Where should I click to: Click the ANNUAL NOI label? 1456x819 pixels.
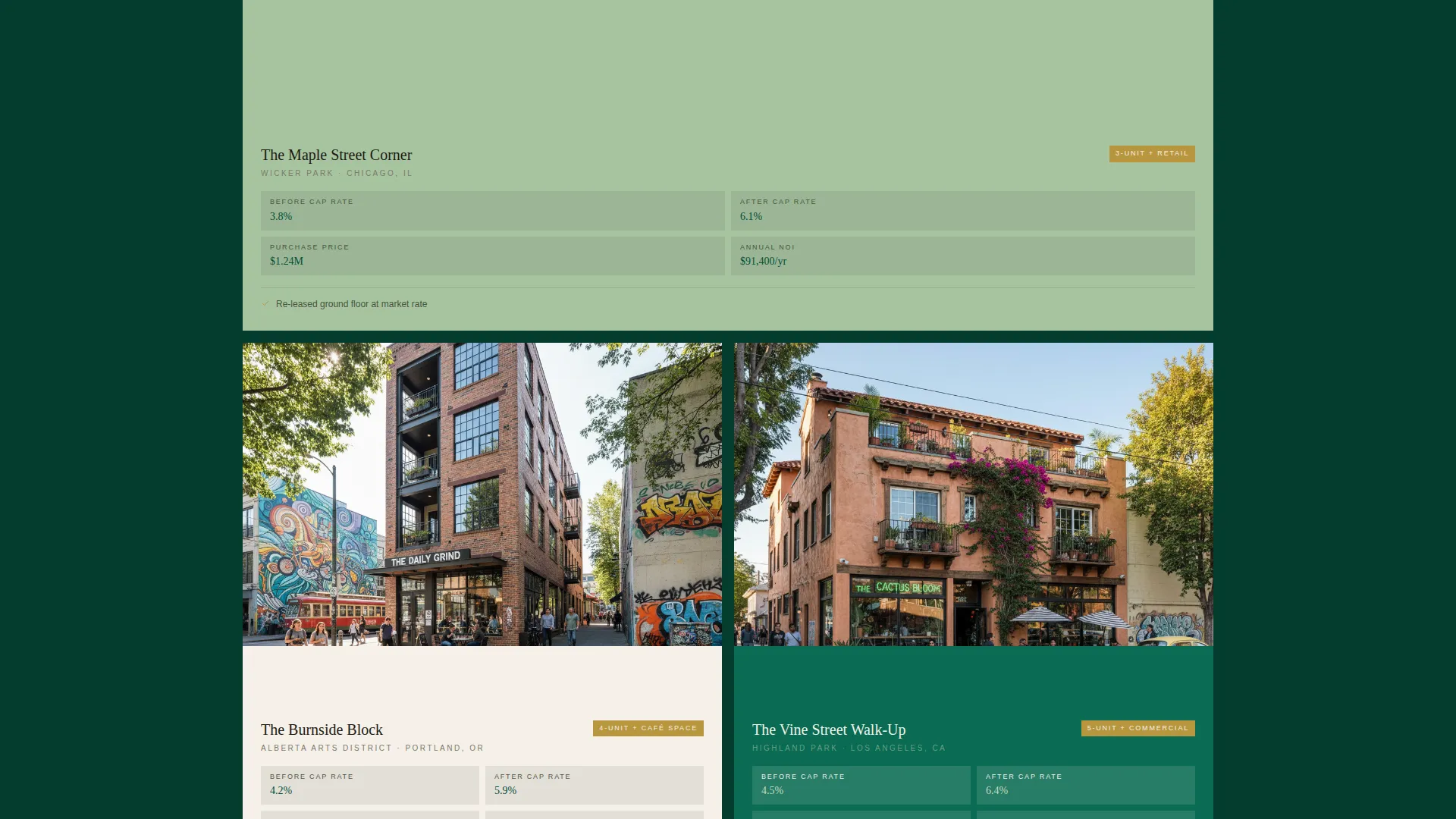coord(767,247)
